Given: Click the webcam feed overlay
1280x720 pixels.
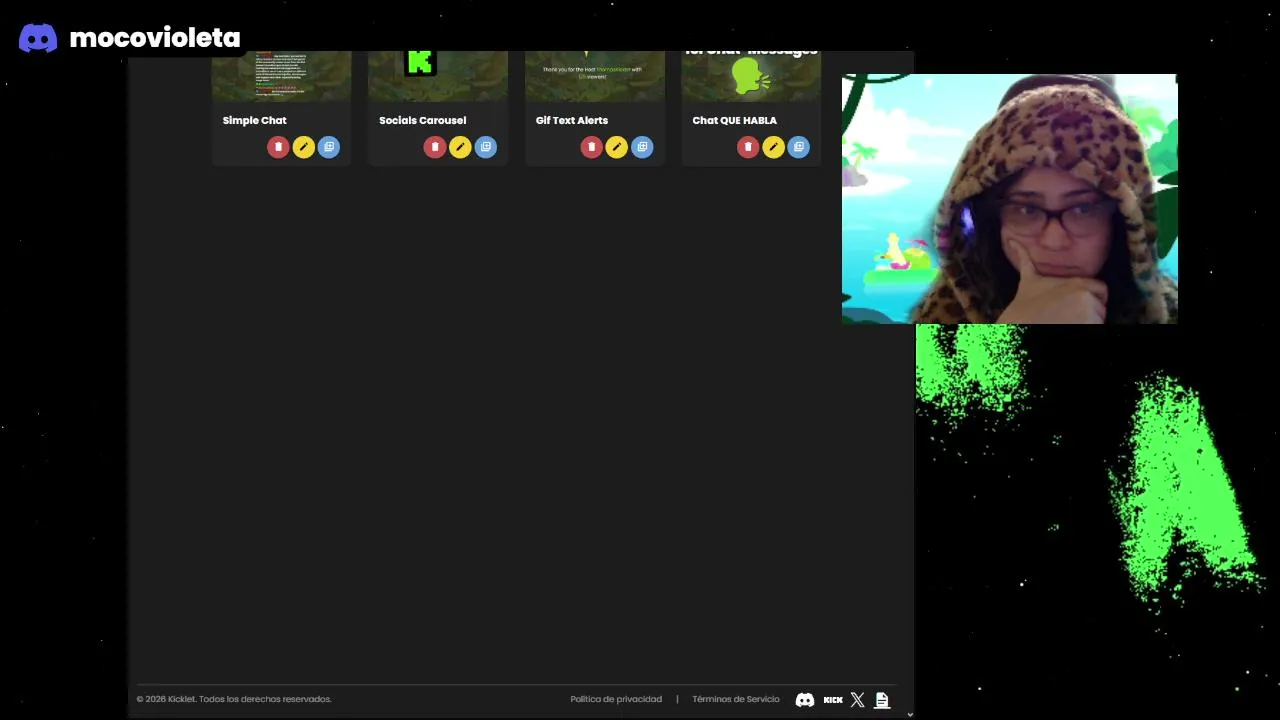Looking at the screenshot, I should [x=1009, y=199].
